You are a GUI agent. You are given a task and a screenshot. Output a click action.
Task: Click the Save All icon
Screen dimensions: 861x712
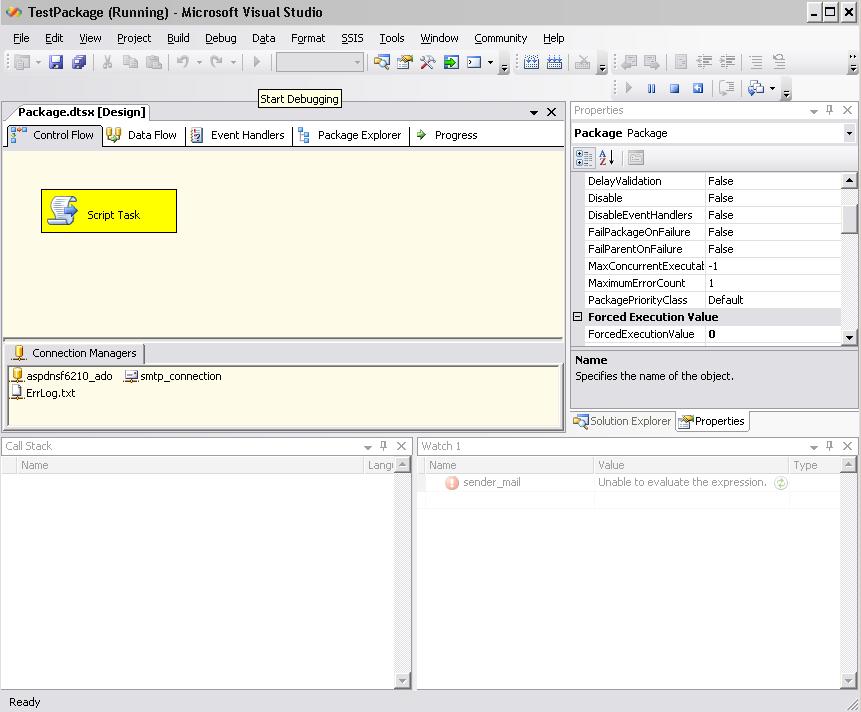(79, 62)
